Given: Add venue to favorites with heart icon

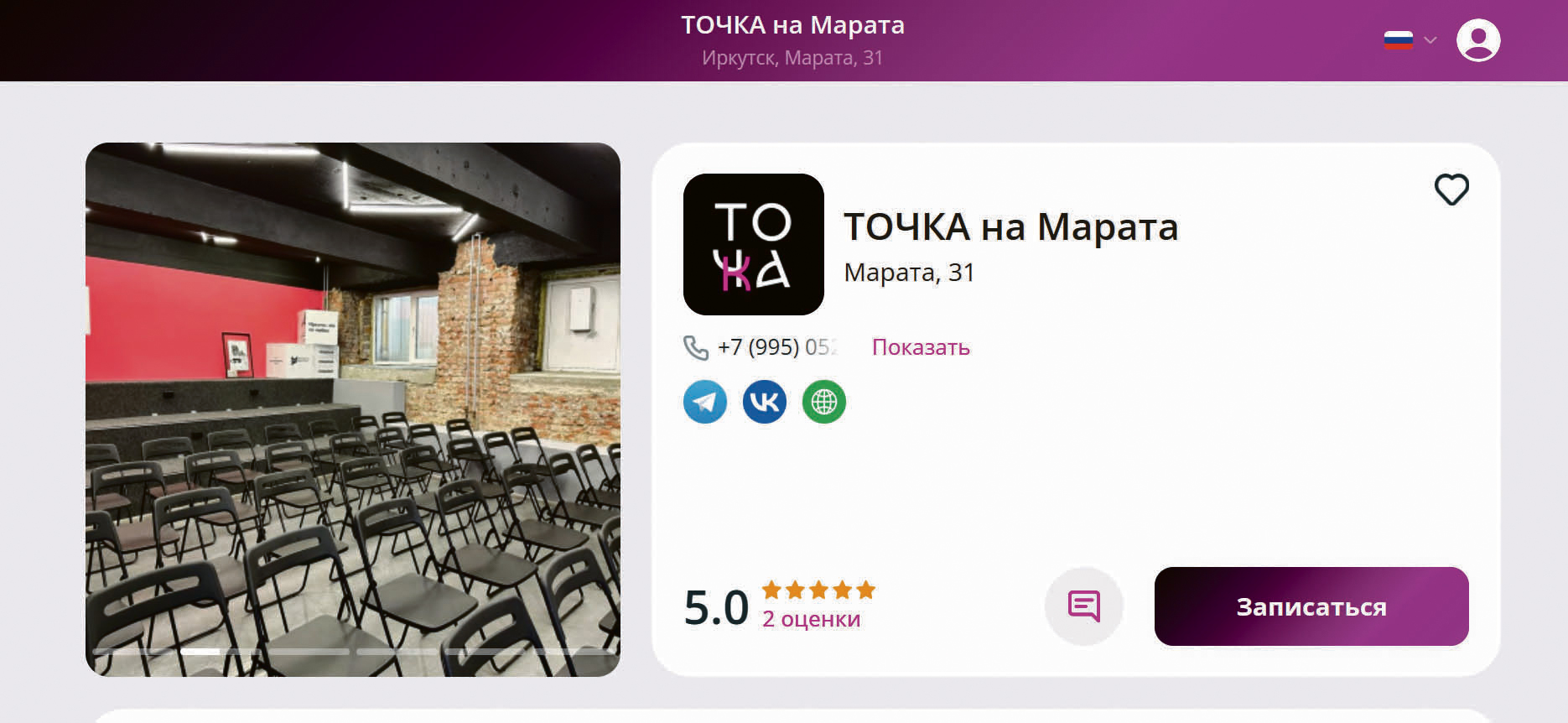Looking at the screenshot, I should (x=1451, y=190).
